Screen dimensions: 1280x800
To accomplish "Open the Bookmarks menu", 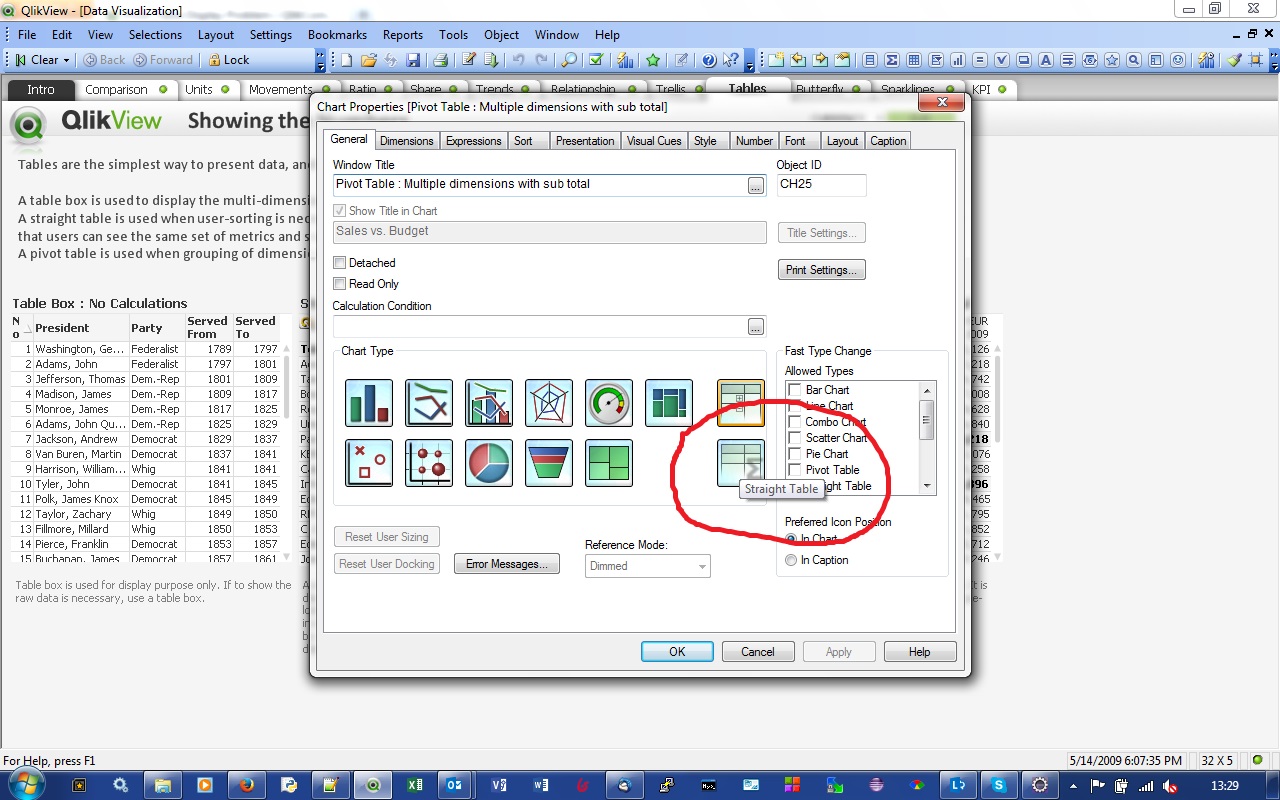I will click(x=338, y=34).
